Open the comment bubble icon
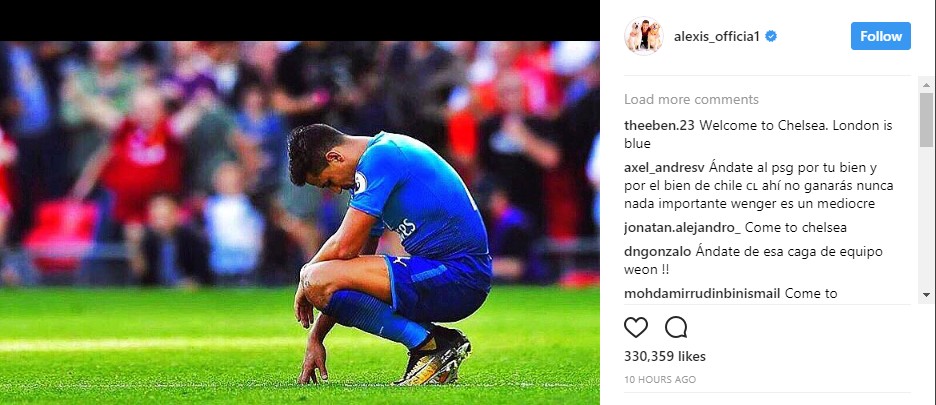This screenshot has width=936, height=405. point(676,327)
